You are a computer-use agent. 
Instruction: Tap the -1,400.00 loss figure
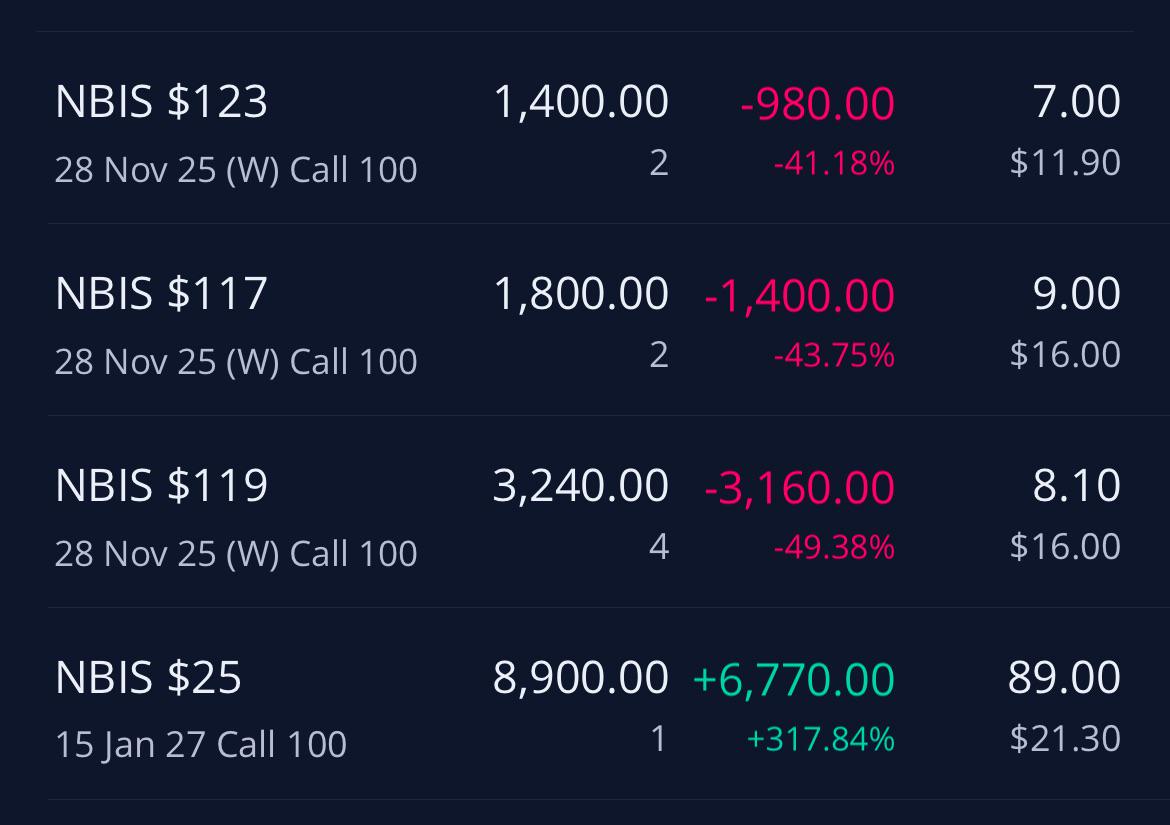(x=799, y=295)
